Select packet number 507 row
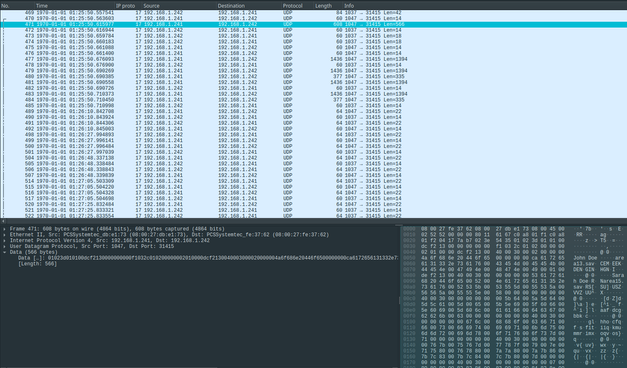Viewport: 627px width, 368px height. (314, 175)
